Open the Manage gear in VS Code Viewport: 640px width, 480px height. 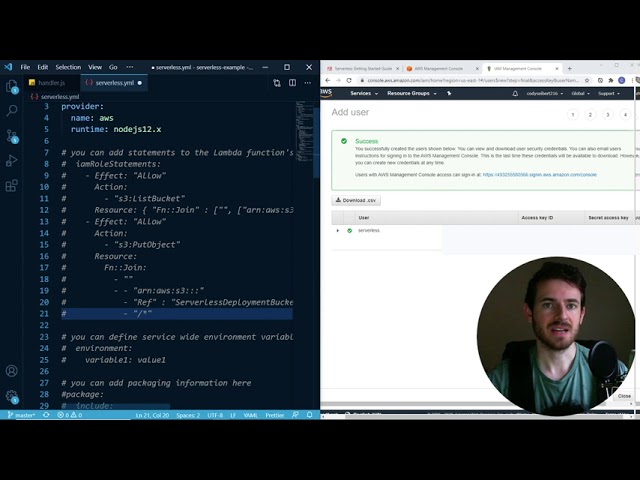coord(12,396)
